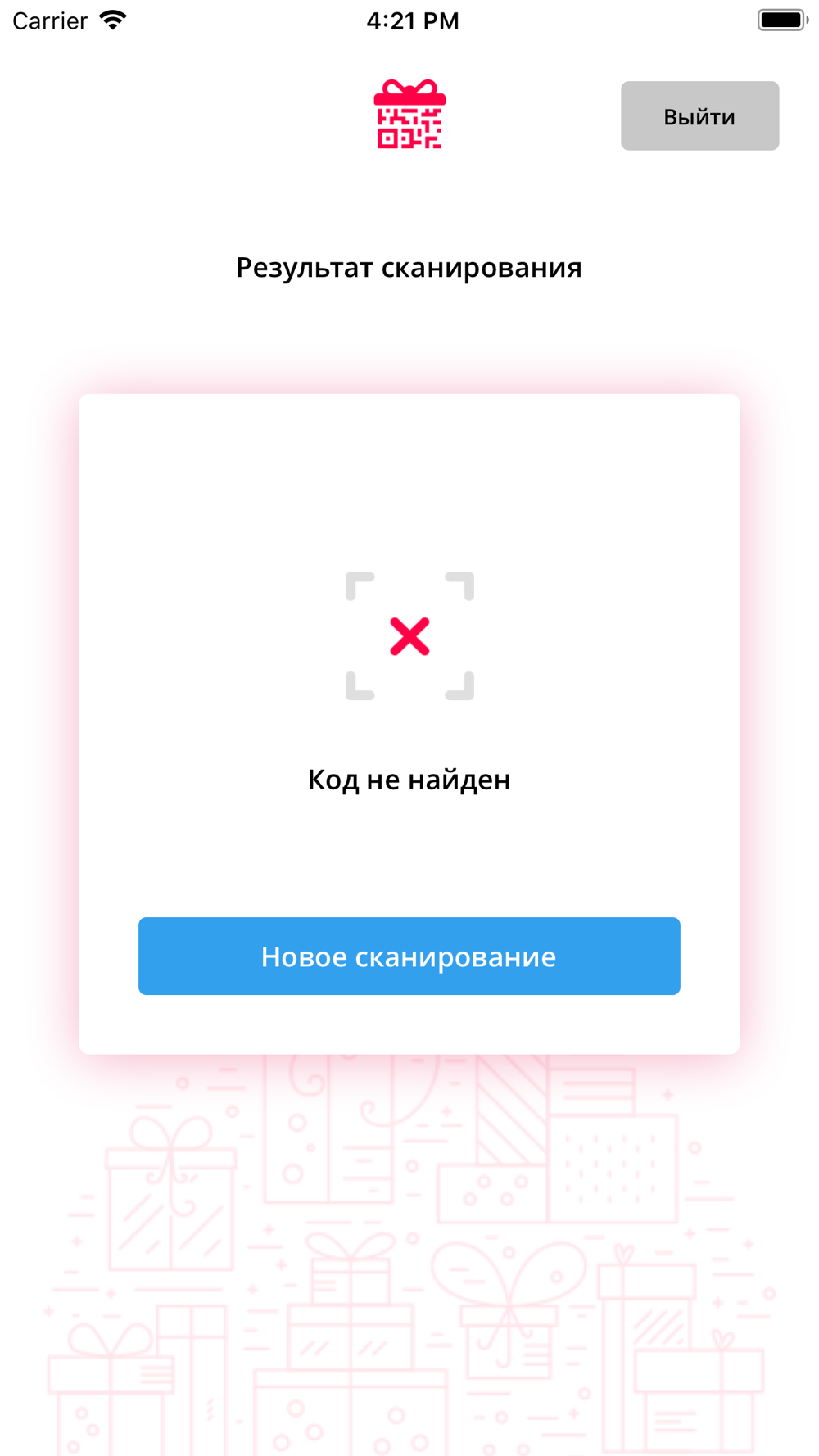Tap the polka-dot gift box in background
Screen dimensions: 819x1456
tap(613, 1169)
